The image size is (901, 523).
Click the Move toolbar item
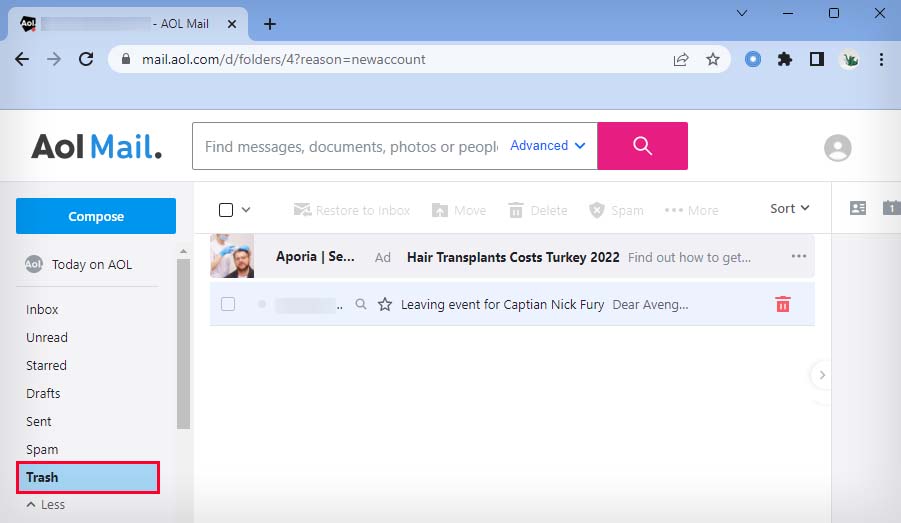tap(459, 210)
